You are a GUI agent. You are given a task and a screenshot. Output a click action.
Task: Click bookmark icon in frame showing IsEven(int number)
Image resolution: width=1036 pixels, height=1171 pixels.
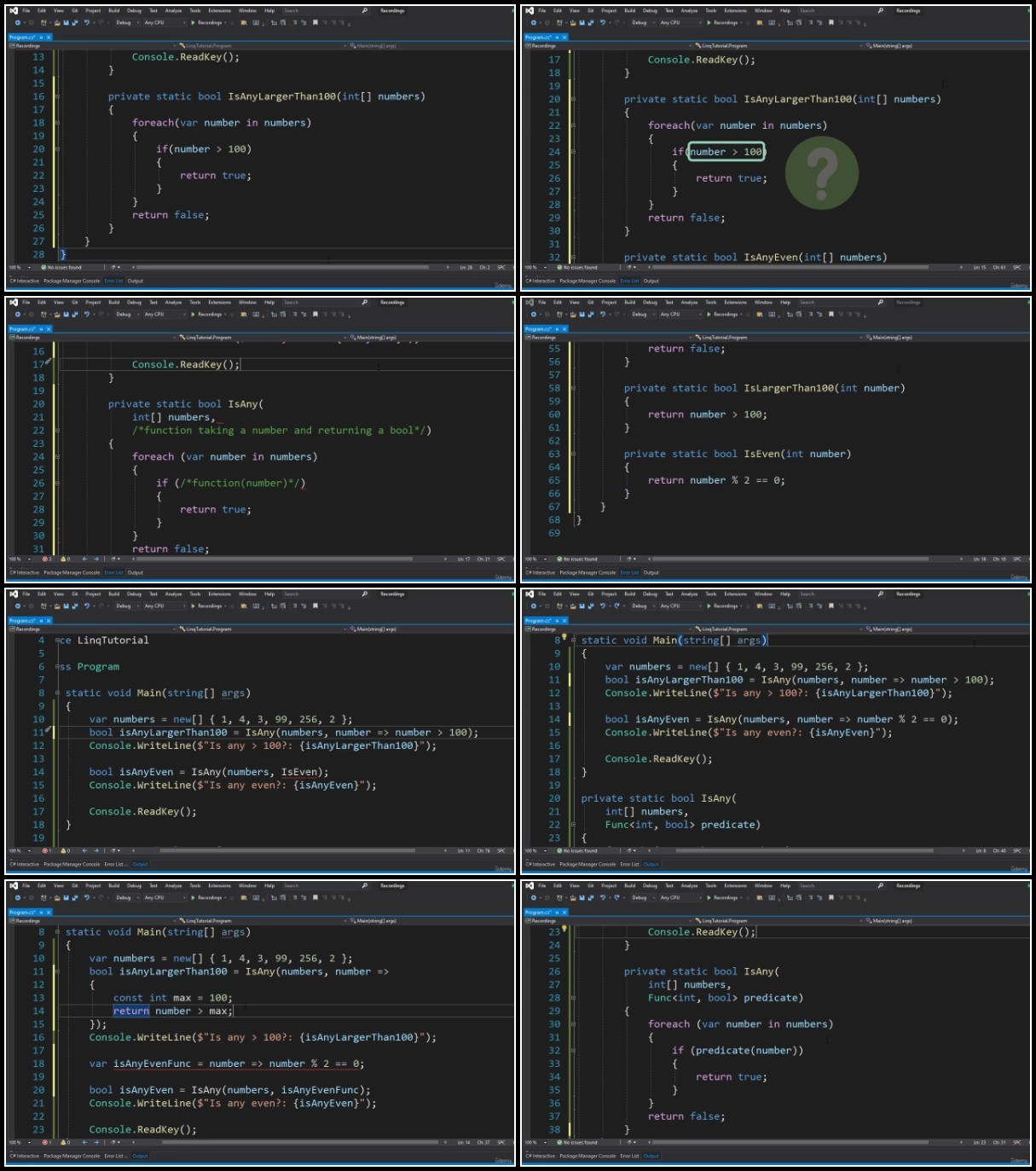(831, 315)
